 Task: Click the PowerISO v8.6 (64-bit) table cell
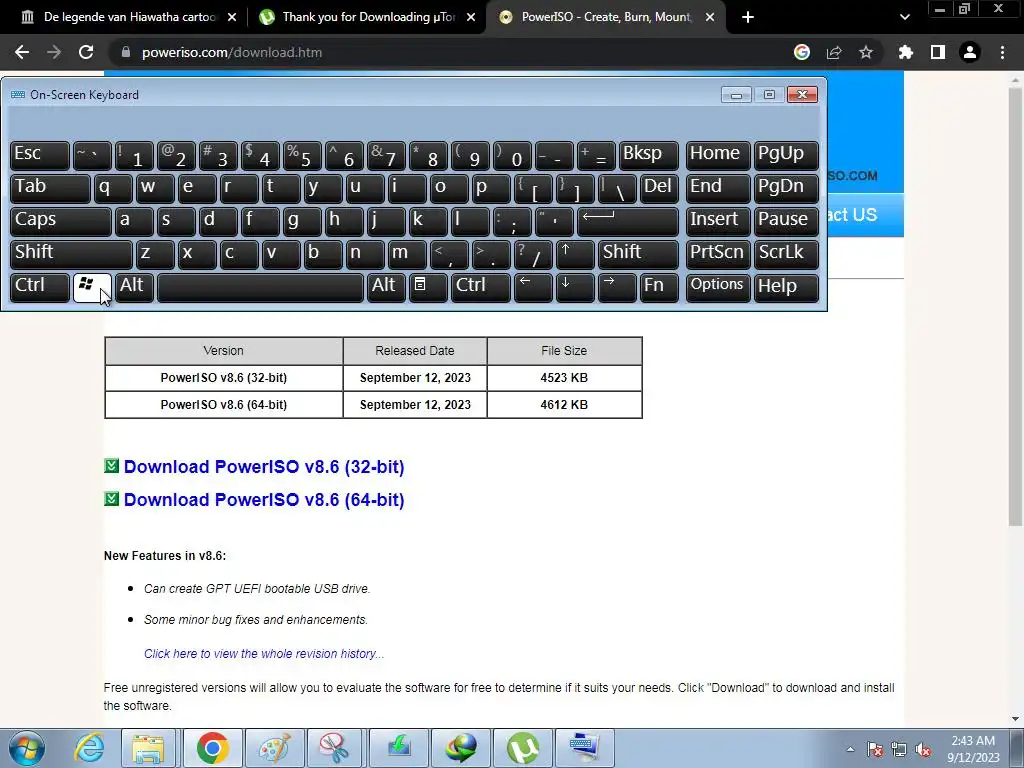(x=223, y=405)
